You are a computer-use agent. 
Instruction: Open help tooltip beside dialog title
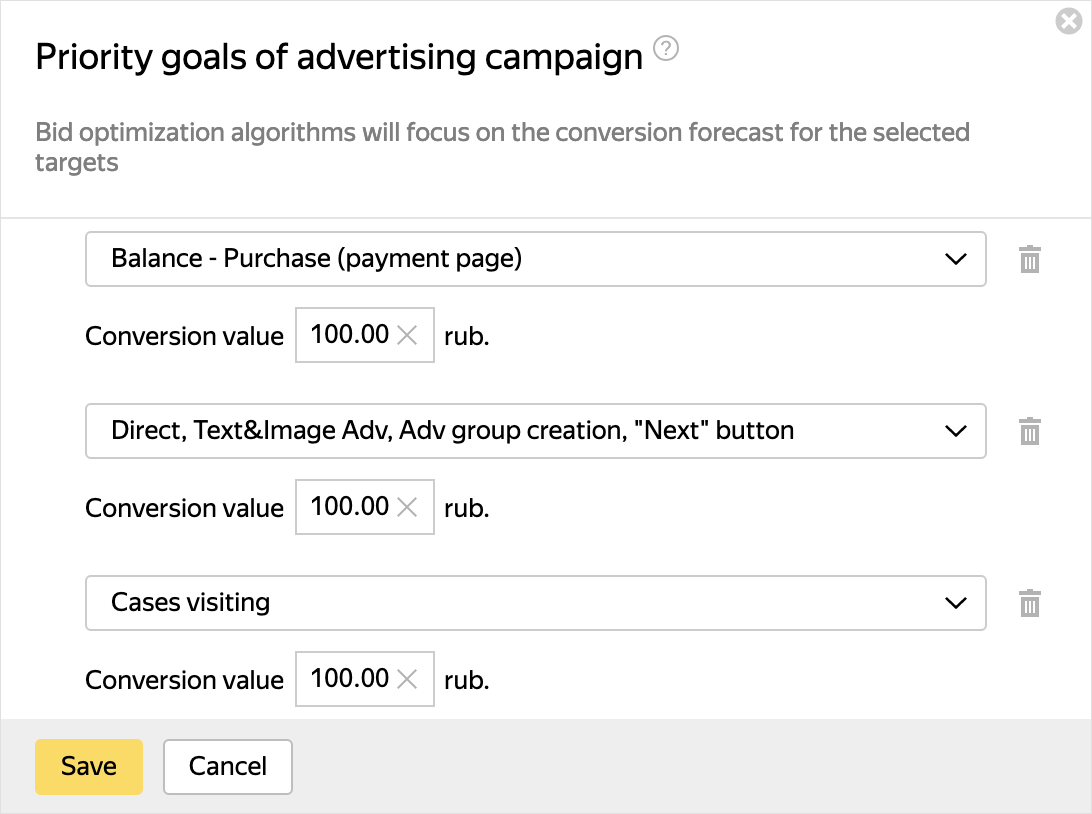tap(666, 49)
